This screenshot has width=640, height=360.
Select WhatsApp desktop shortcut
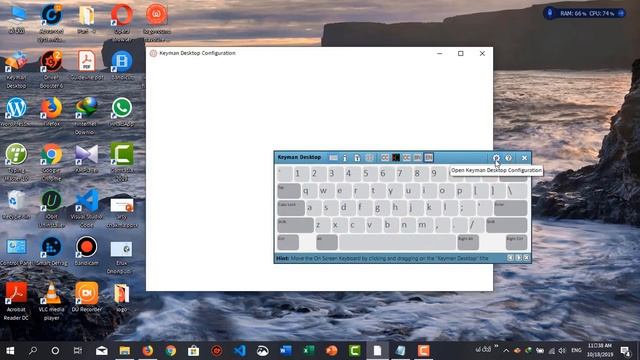pos(122,112)
